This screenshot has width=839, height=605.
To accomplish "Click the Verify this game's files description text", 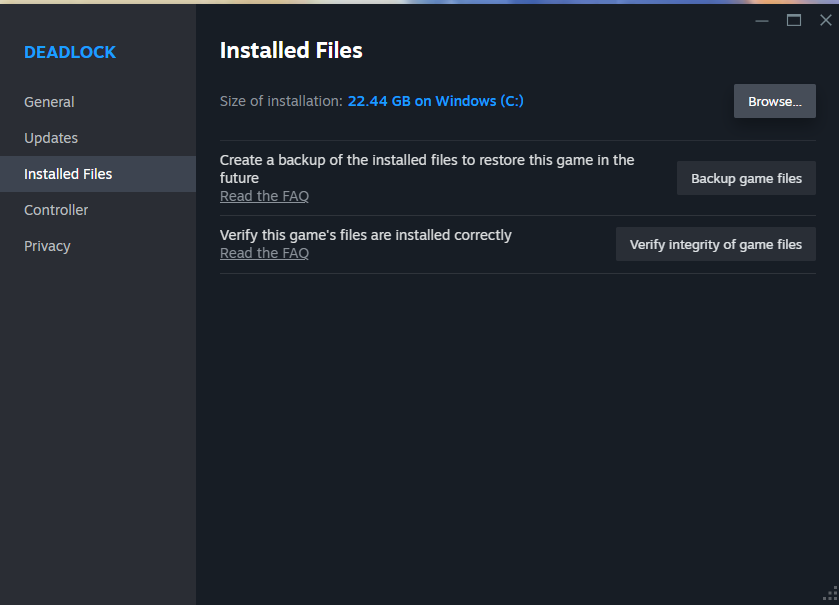I will coord(365,235).
